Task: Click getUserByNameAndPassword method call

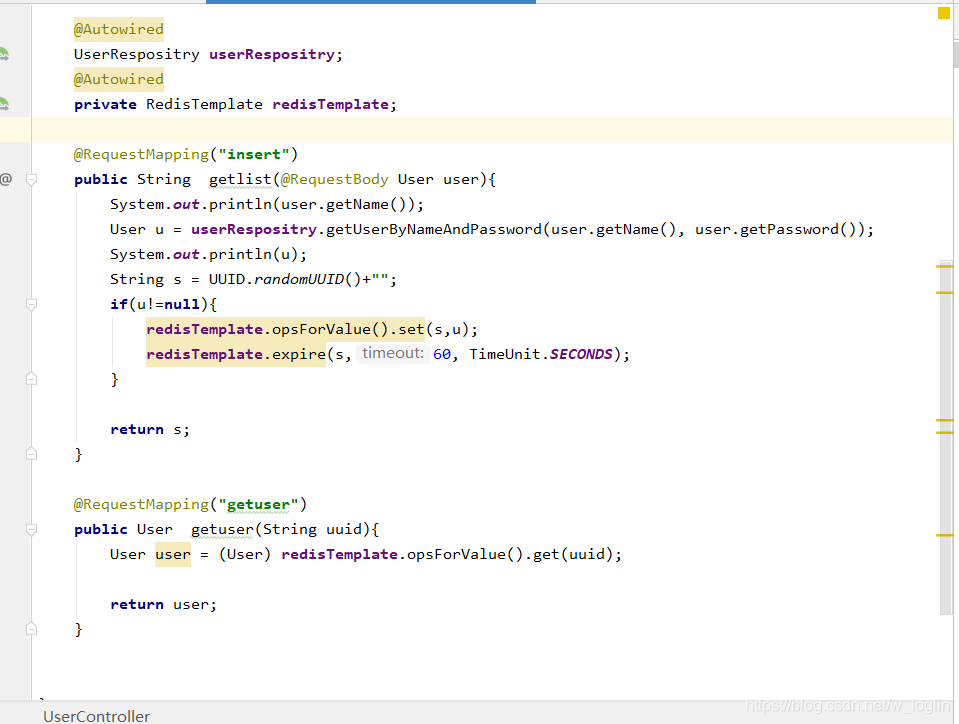Action: pos(434,229)
